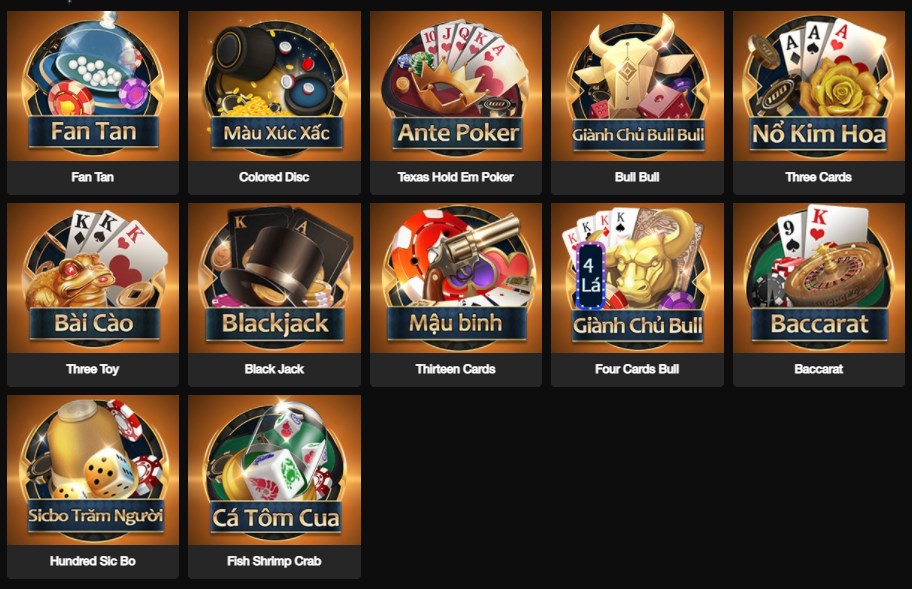Open the Bài Cào game icon
Viewport: 912px width, 589px height.
tap(93, 278)
